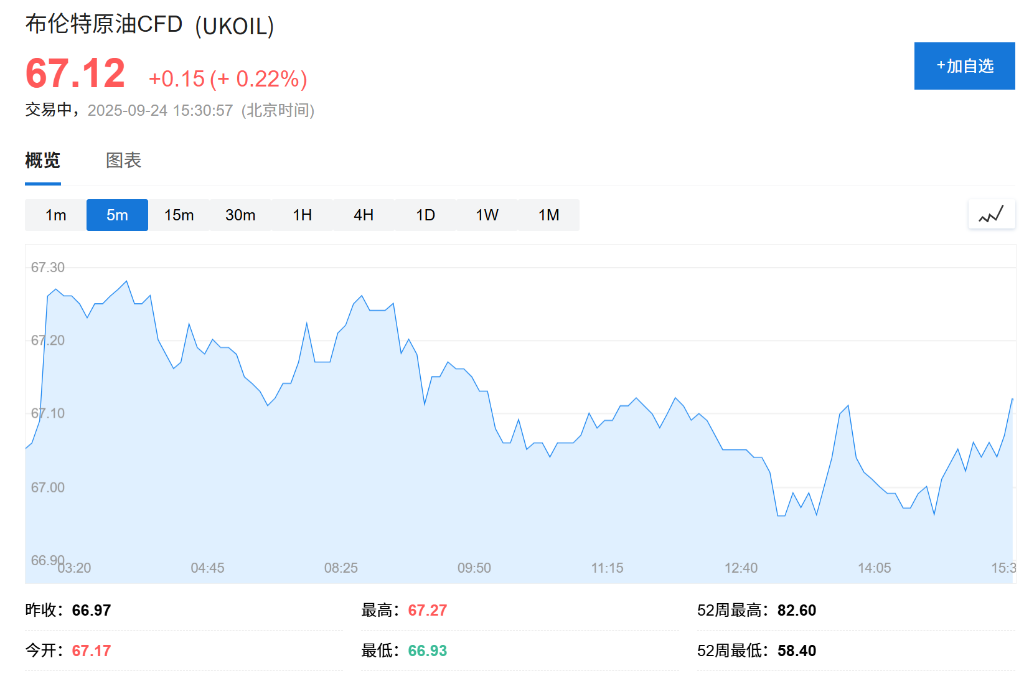Choose the 1H timeframe
Viewport: 1024px width, 685px height.
coord(302,215)
